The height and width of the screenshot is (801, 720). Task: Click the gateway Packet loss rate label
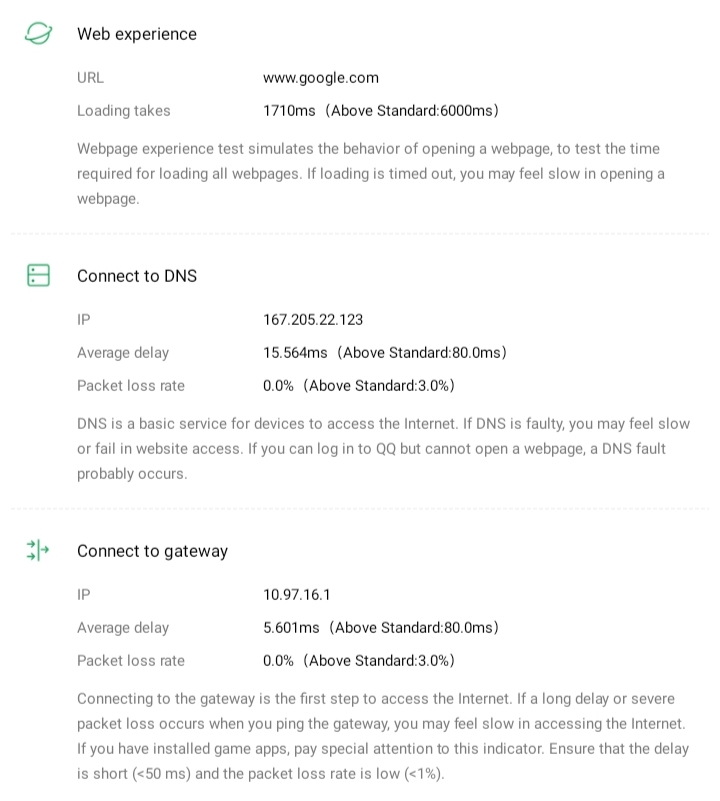pyautogui.click(x=131, y=661)
